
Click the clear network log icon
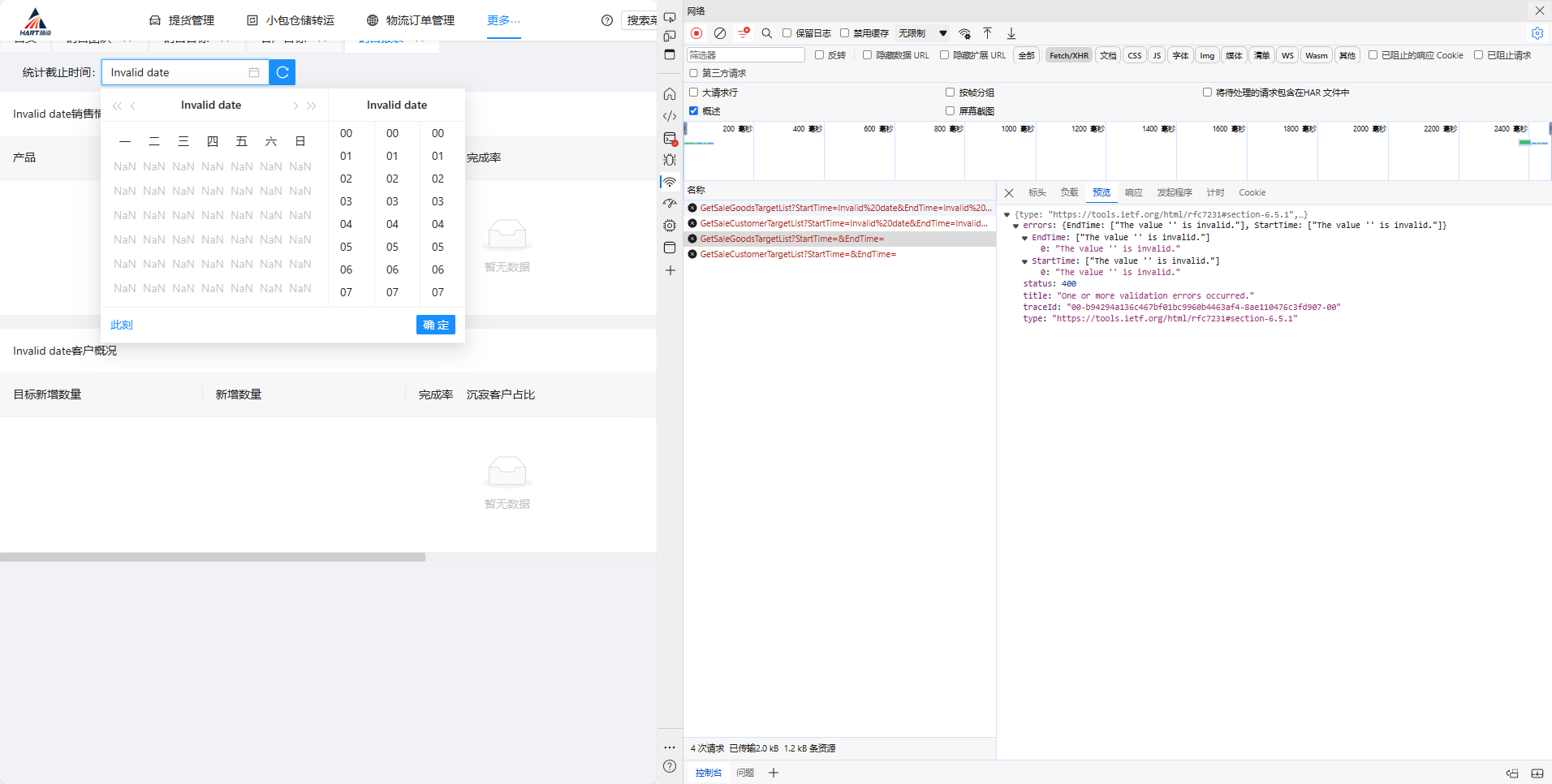[720, 33]
